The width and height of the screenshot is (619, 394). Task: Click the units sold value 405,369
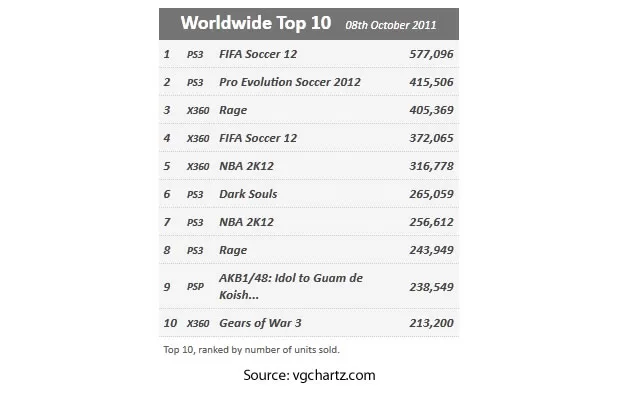click(x=431, y=110)
